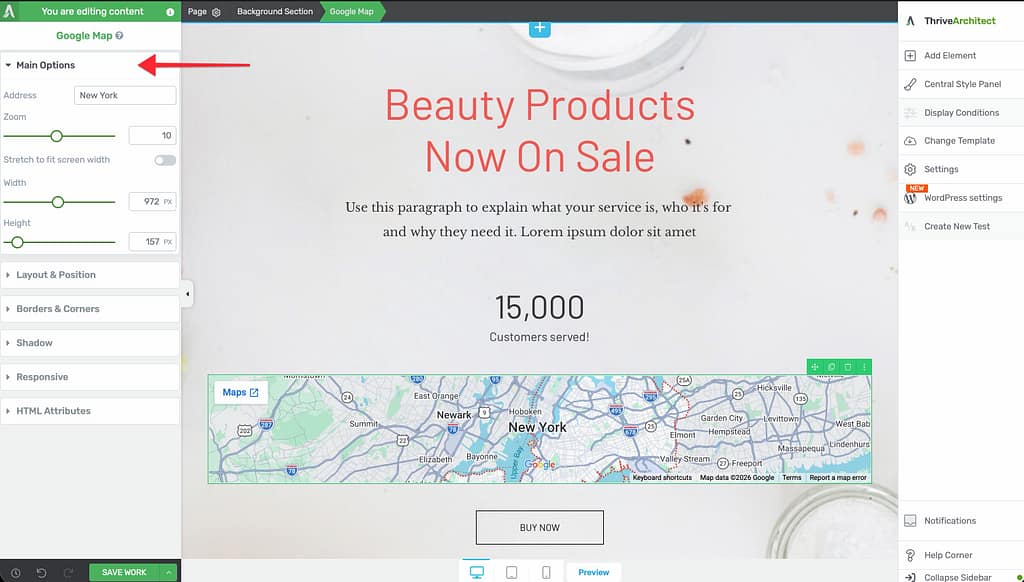This screenshot has height=582, width=1024.
Task: Toggle Stretch to fit screen width switch
Action: click(165, 160)
